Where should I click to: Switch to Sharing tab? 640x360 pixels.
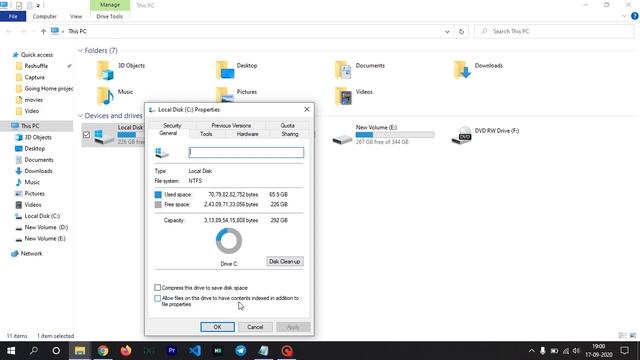coord(289,134)
